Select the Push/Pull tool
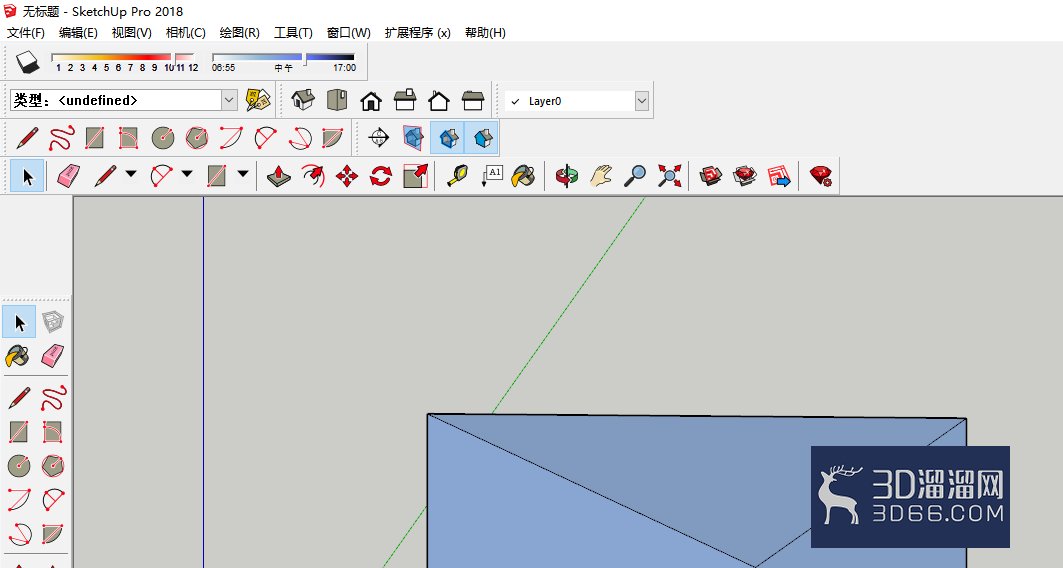The width and height of the screenshot is (1063, 568). pos(279,176)
